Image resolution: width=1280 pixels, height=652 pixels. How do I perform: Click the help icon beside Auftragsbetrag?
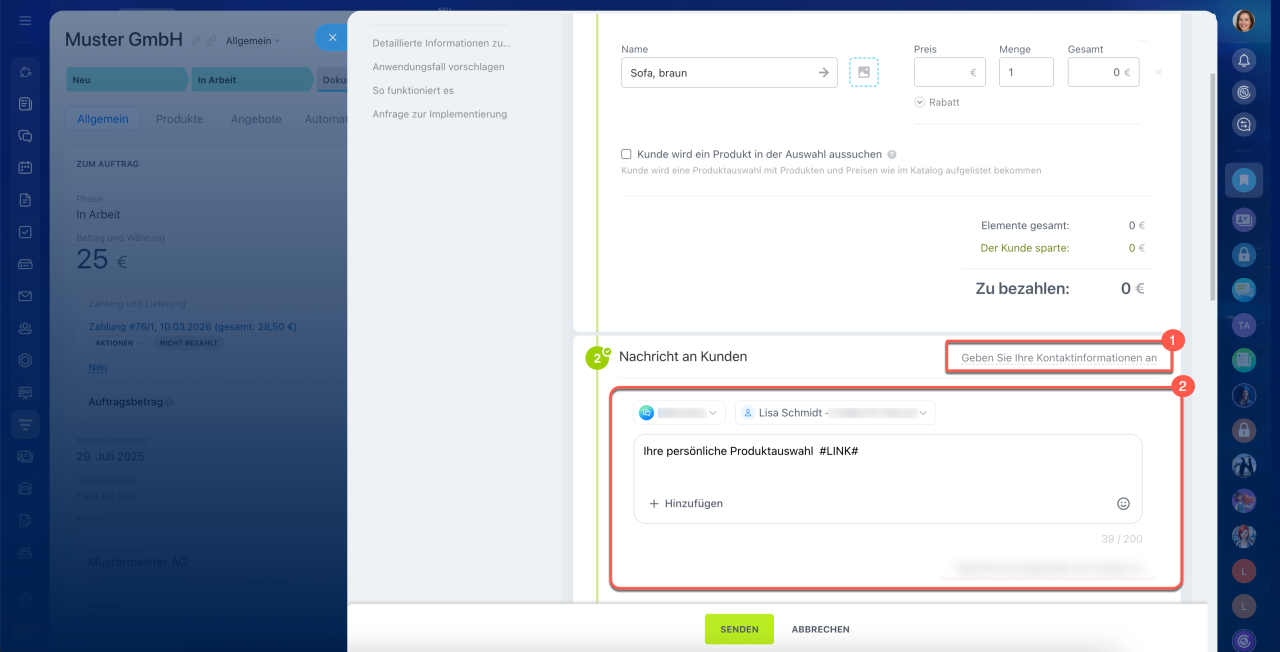(x=169, y=402)
